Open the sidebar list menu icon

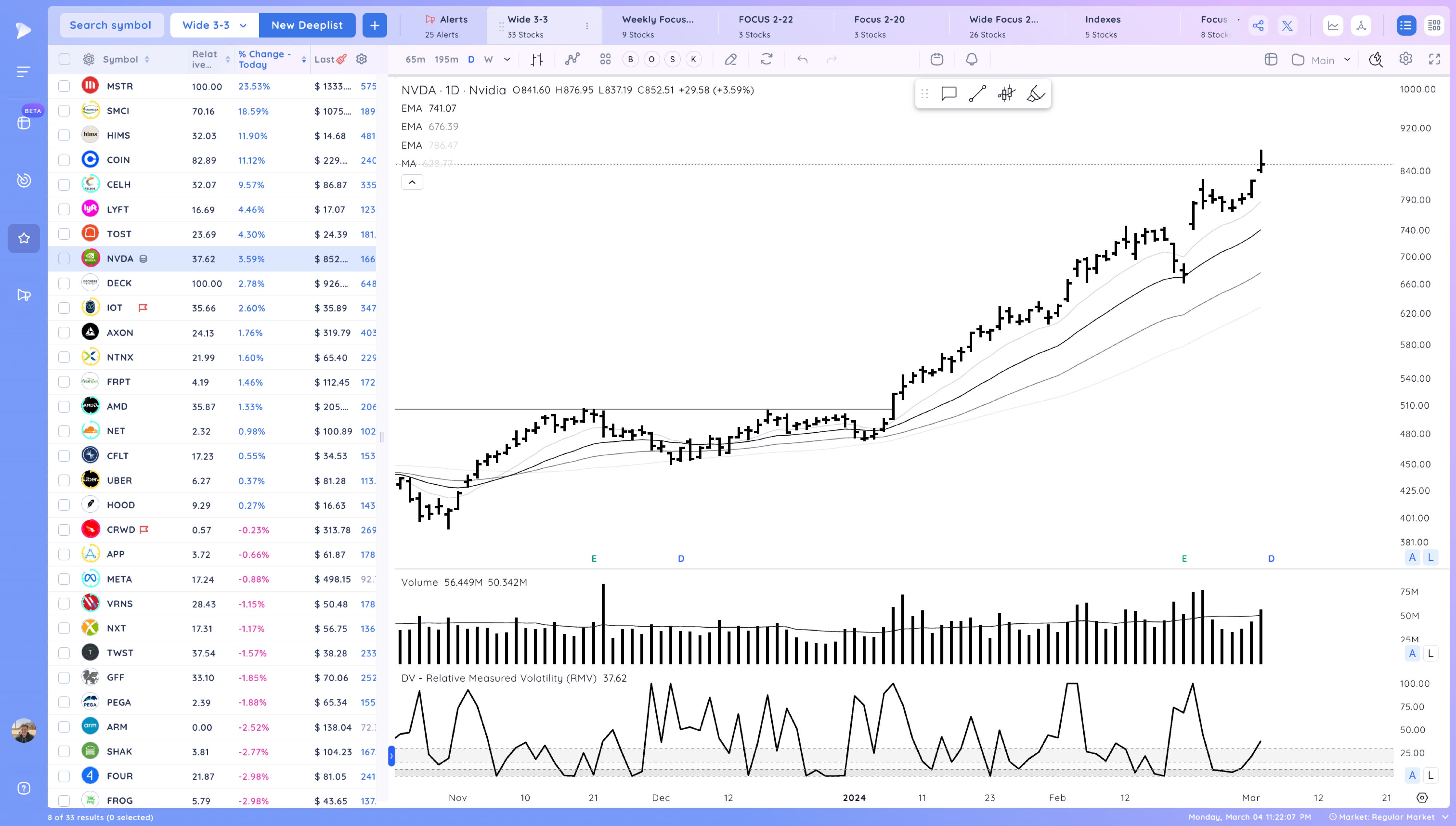pyautogui.click(x=23, y=72)
